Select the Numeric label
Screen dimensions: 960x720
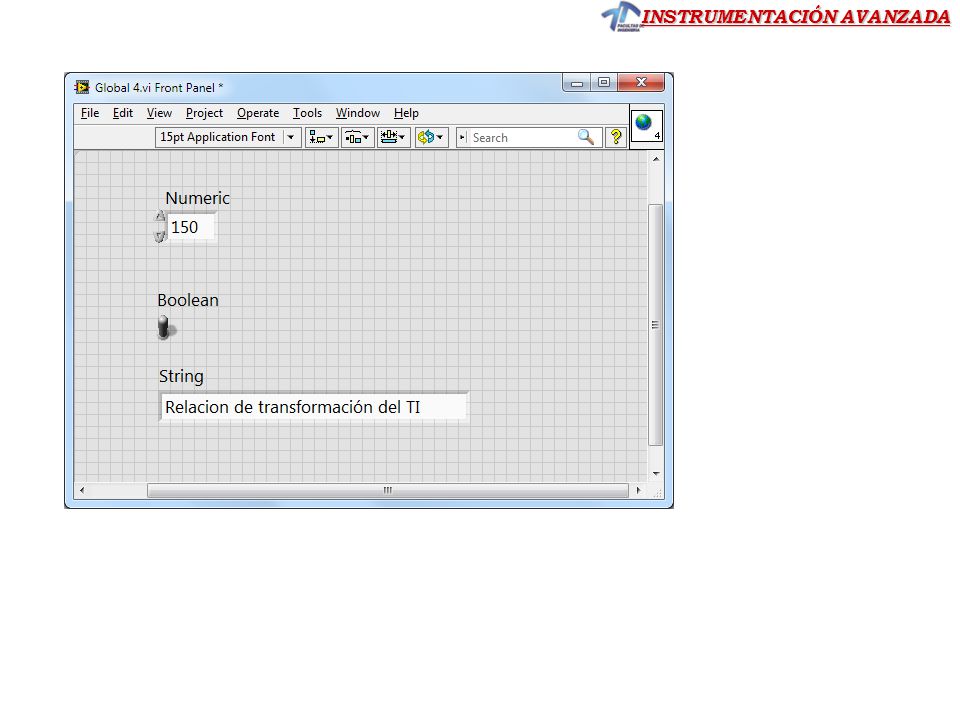tap(197, 198)
